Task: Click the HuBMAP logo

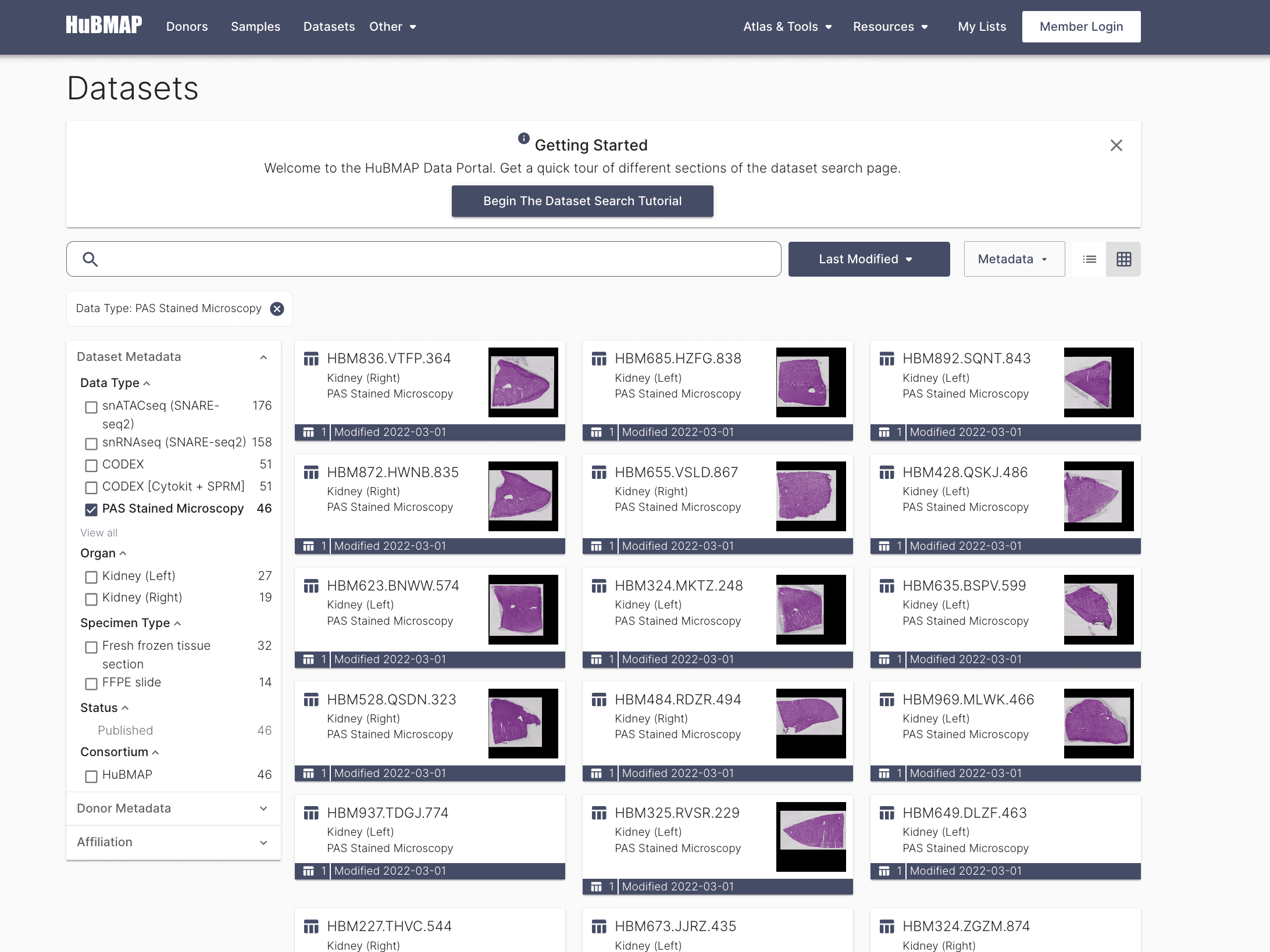Action: tap(104, 25)
